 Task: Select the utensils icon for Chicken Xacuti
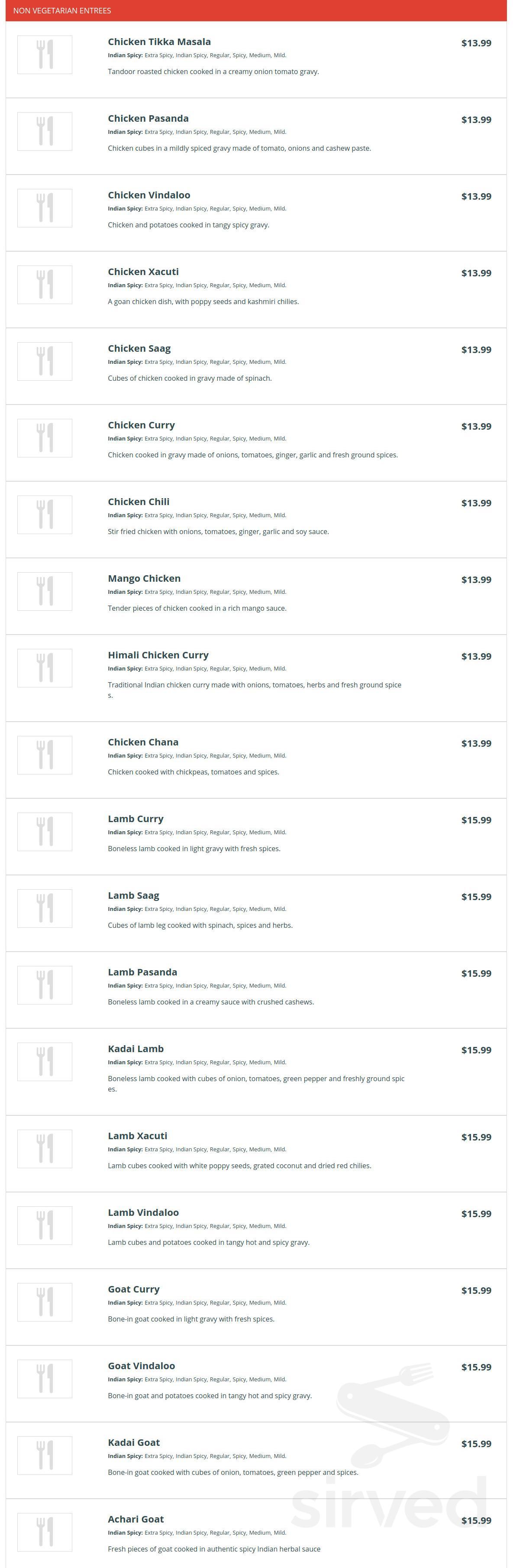[x=45, y=285]
